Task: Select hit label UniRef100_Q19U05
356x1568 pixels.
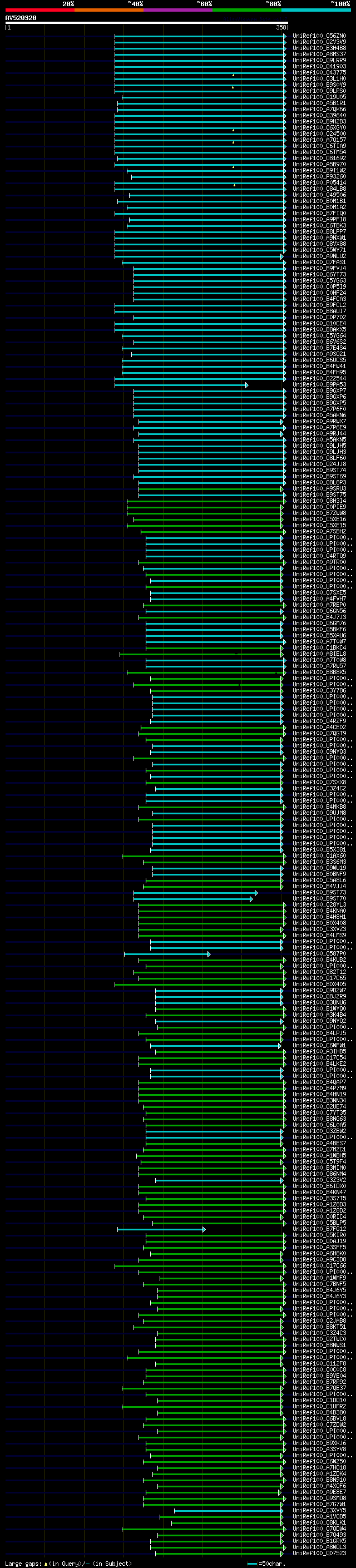Action: click(319, 97)
